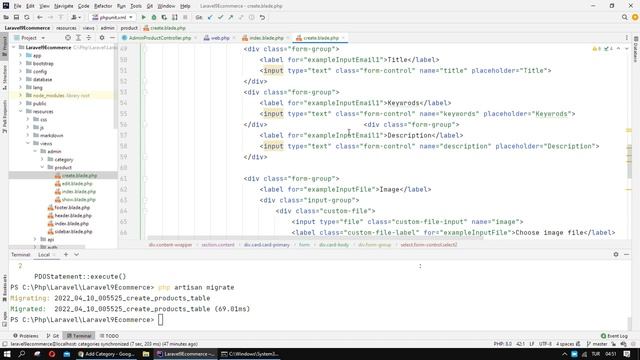640x360 pixels.
Task: Switch to AdminProductController.php tab
Action: pyautogui.click(x=160, y=38)
